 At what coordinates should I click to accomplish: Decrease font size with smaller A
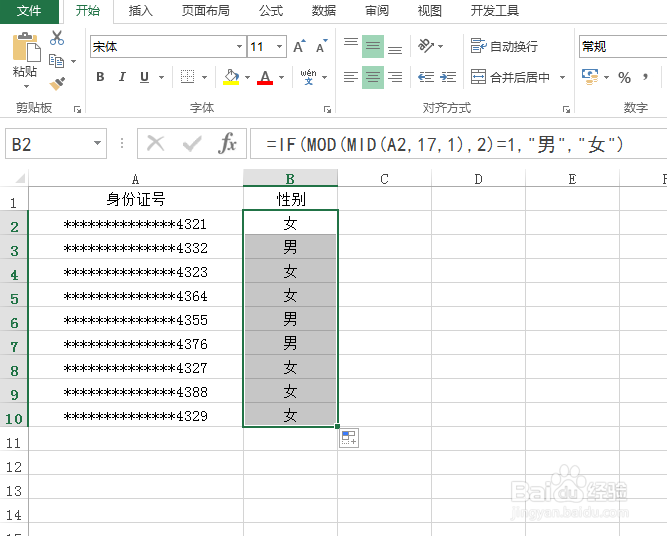coord(322,46)
